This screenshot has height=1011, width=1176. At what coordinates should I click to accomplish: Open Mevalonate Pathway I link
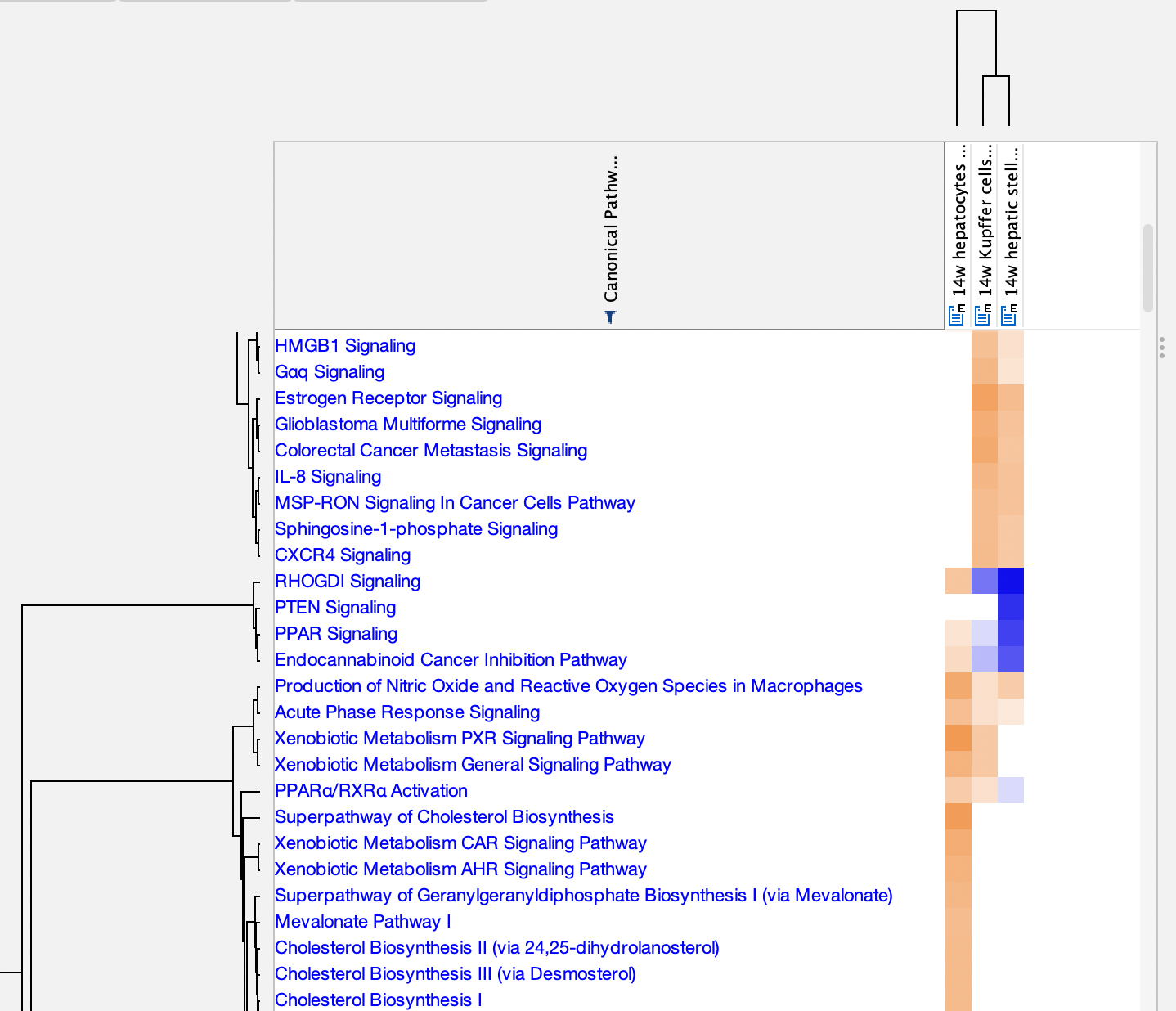tap(363, 921)
